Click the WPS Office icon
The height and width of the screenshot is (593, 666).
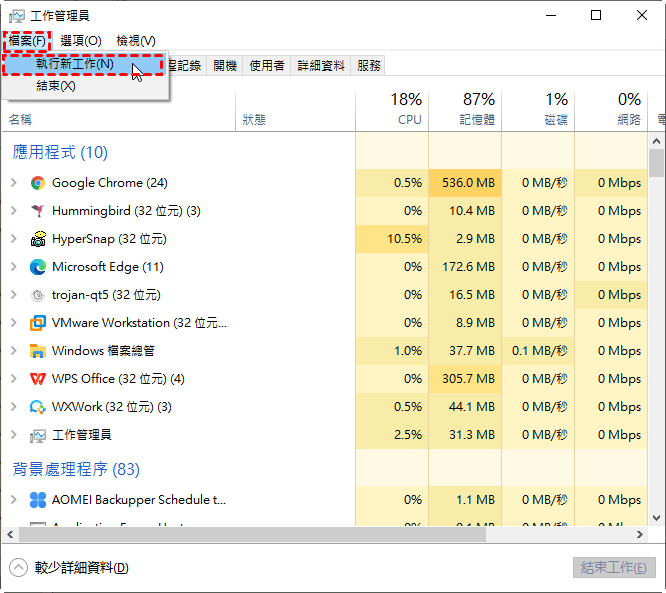point(38,379)
